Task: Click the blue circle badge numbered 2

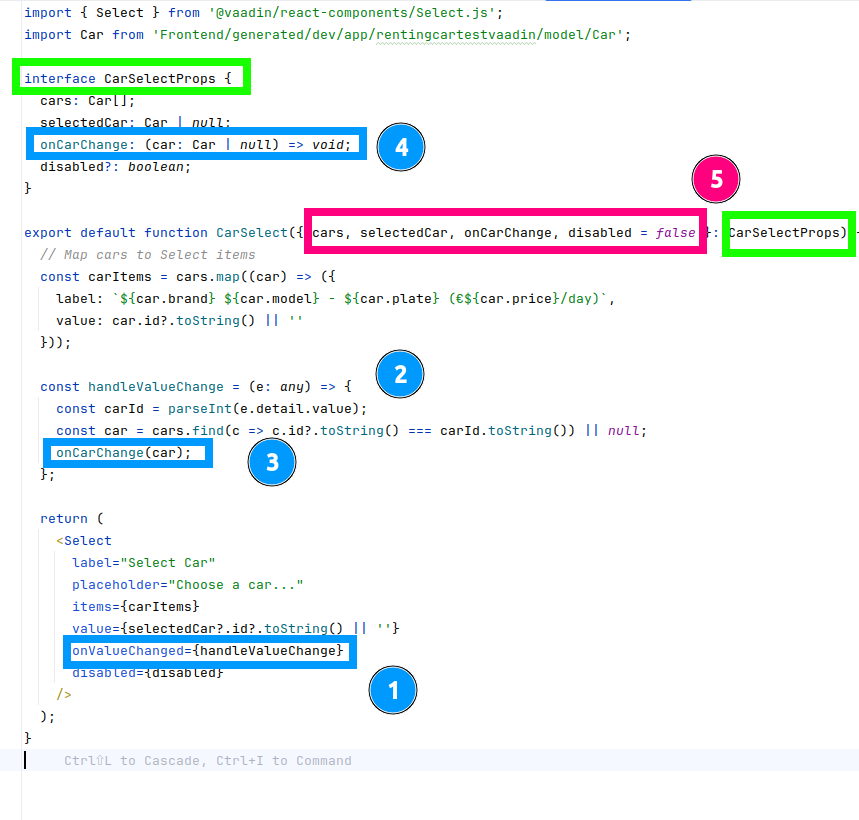Action: (400, 375)
